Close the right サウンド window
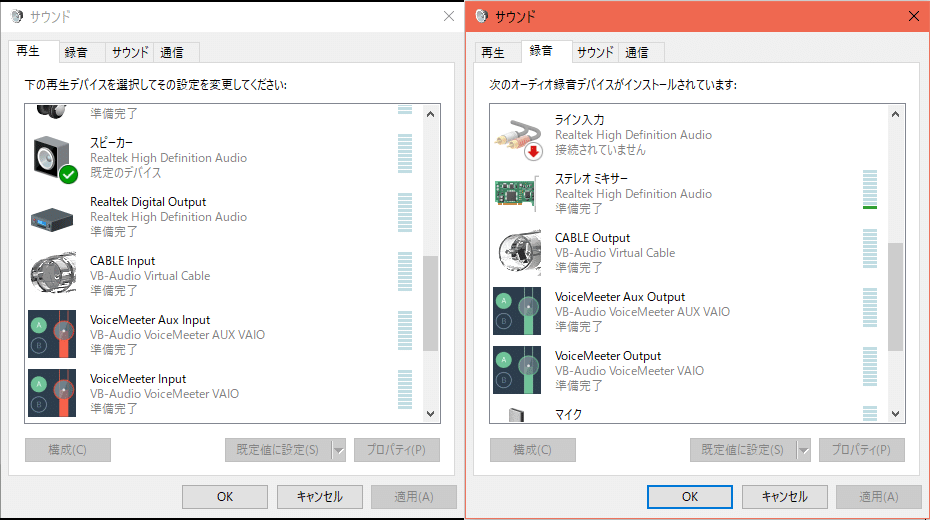Screen dimensions: 930x520 click(x=914, y=16)
